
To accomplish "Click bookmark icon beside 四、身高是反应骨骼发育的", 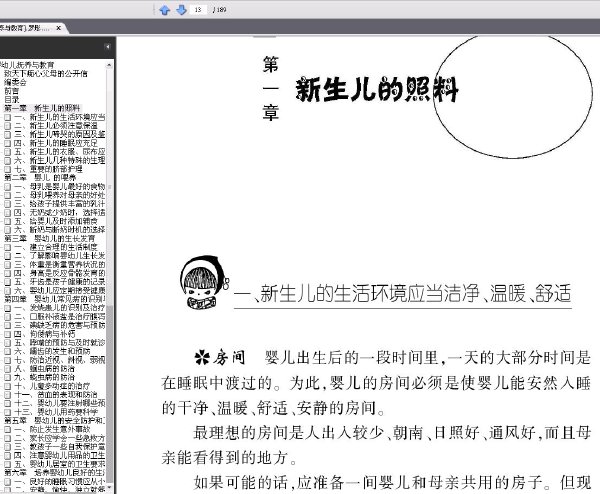I will 8,273.
